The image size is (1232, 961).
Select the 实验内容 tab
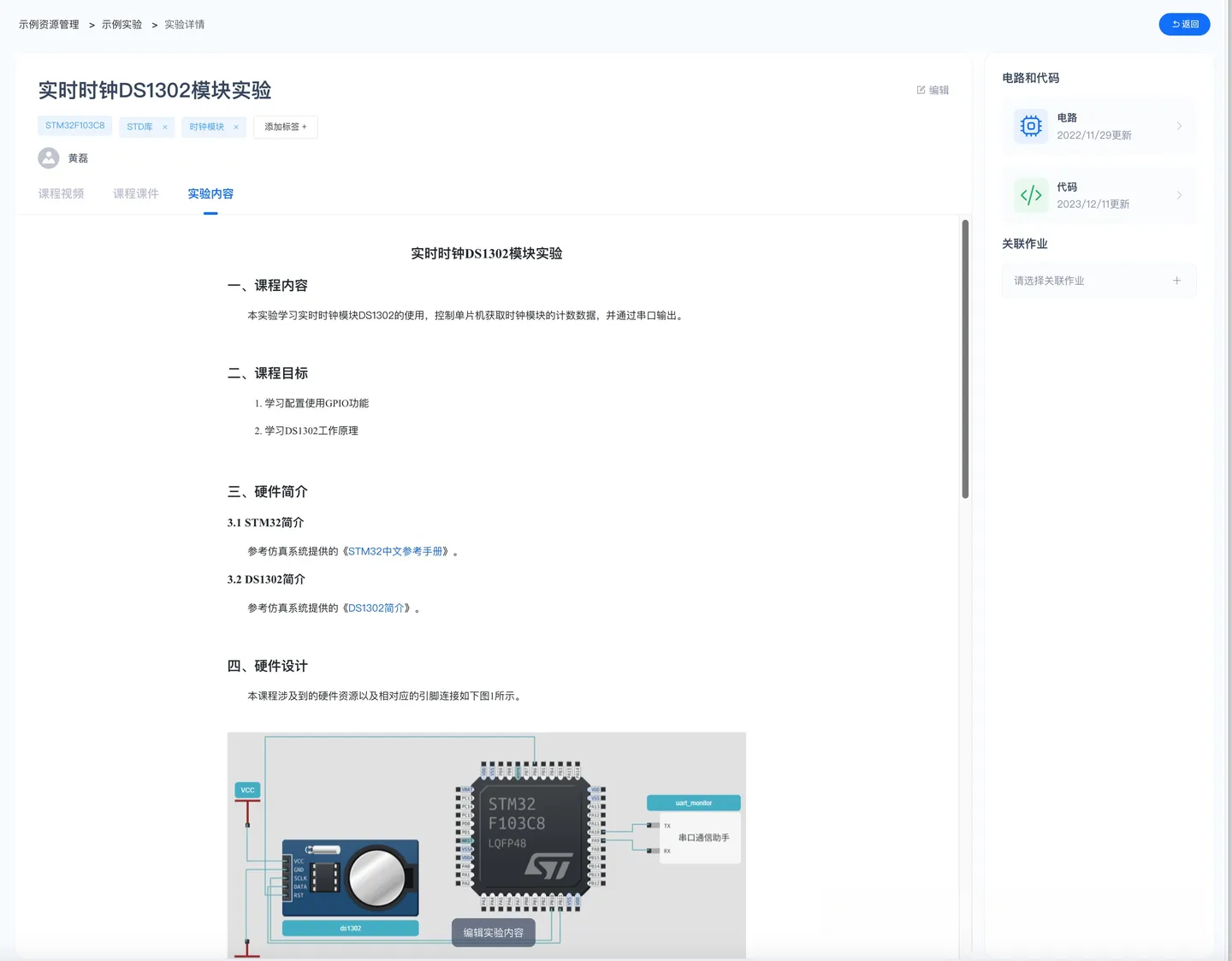(x=210, y=194)
